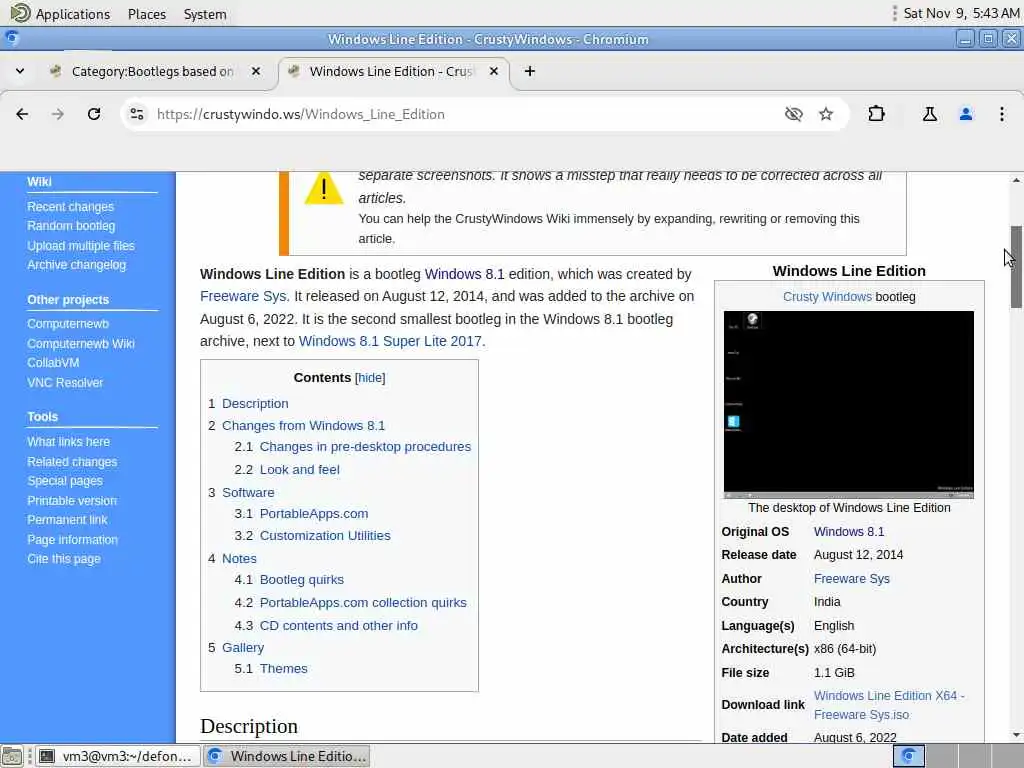This screenshot has height=768, width=1024.
Task: Switch to the vm3 terminal taskbar window
Action: (118, 756)
